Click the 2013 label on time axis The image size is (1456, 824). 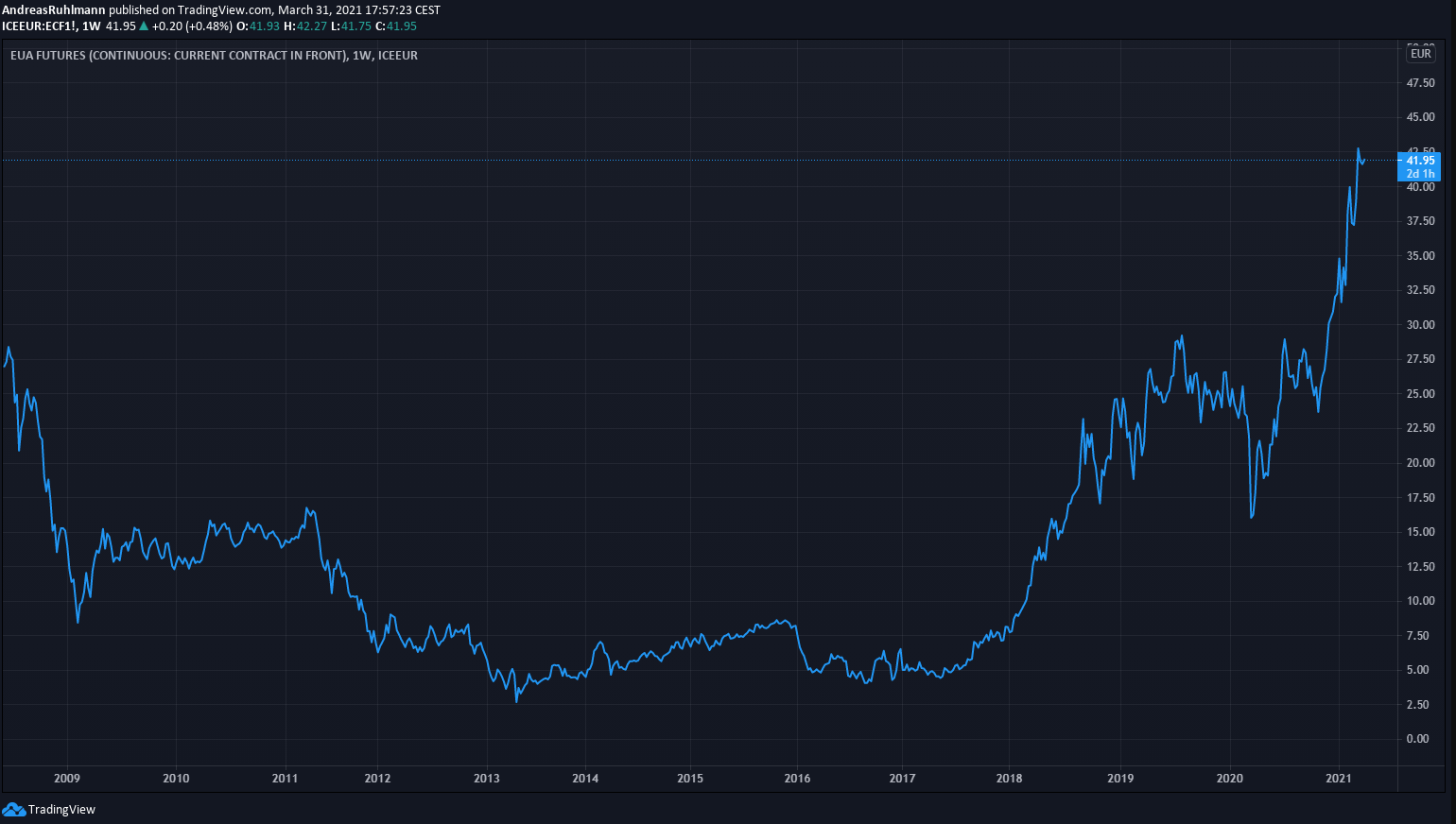coord(487,779)
